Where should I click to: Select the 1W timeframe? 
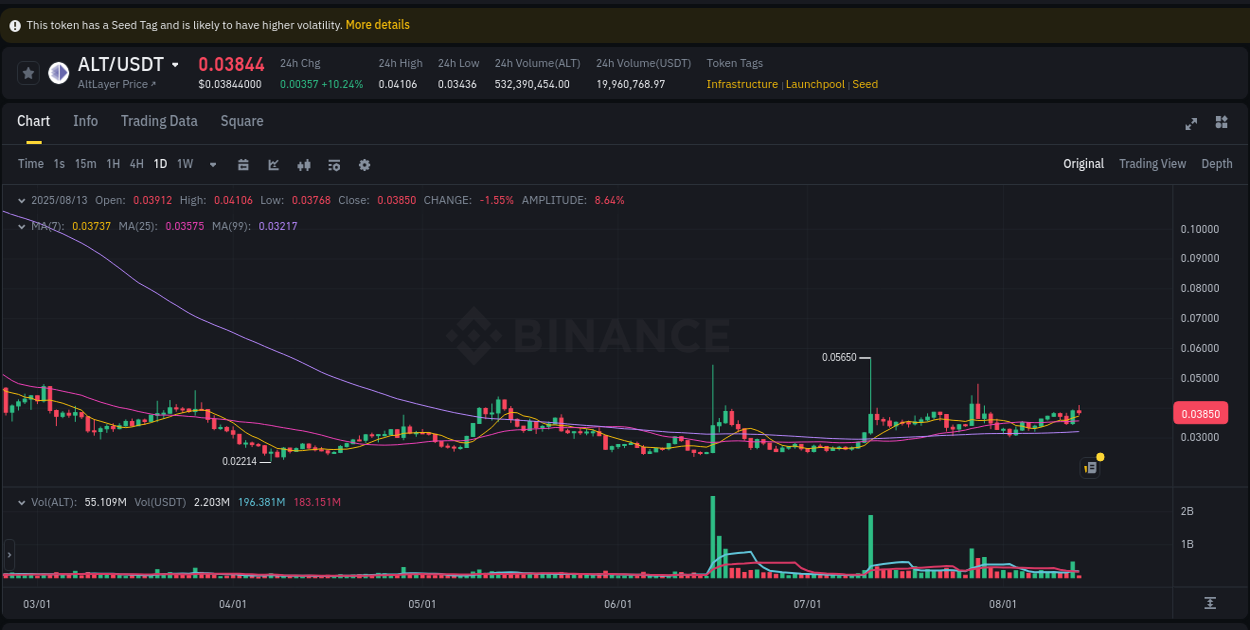pyautogui.click(x=184, y=163)
